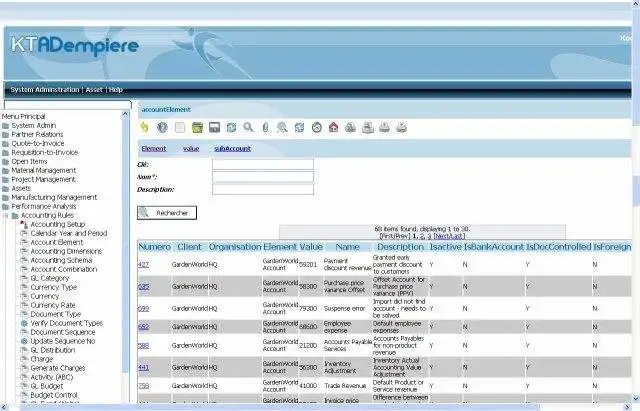Click the round clock history icon
The image size is (640, 411).
tap(317, 127)
